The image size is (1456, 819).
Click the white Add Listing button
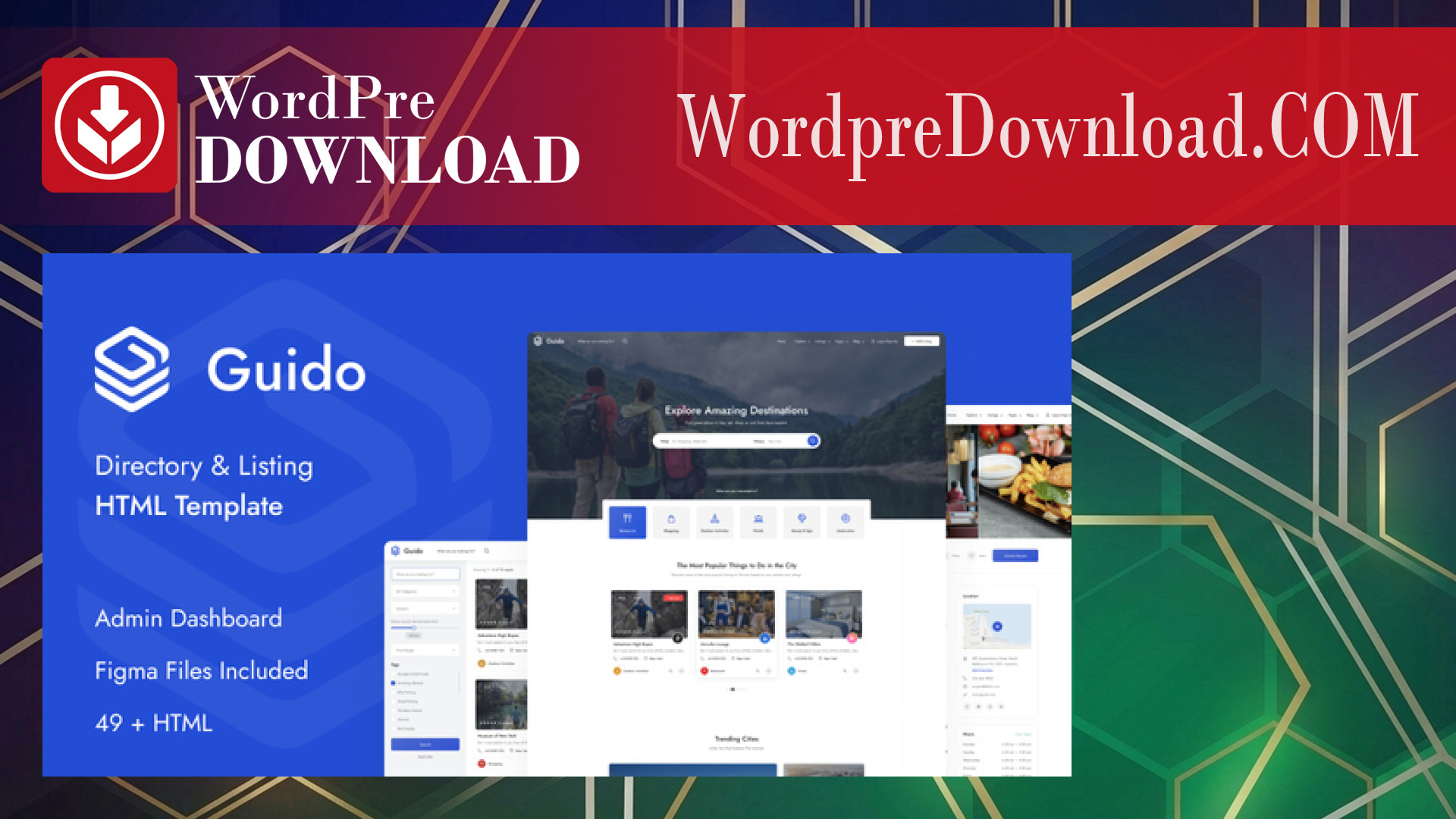pyautogui.click(x=921, y=341)
